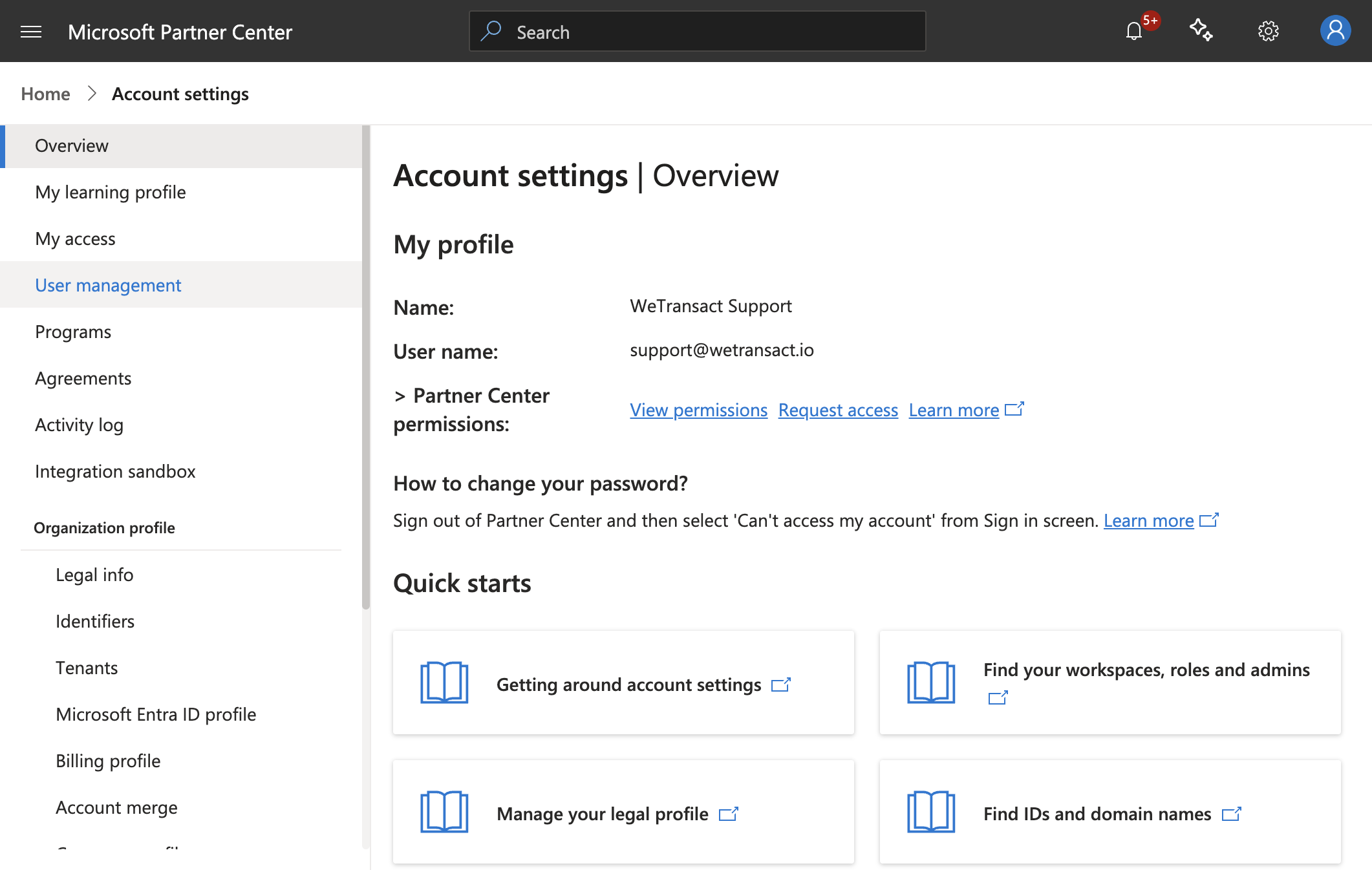This screenshot has height=870, width=1372.
Task: Open My learning profile
Action: tap(181, 192)
